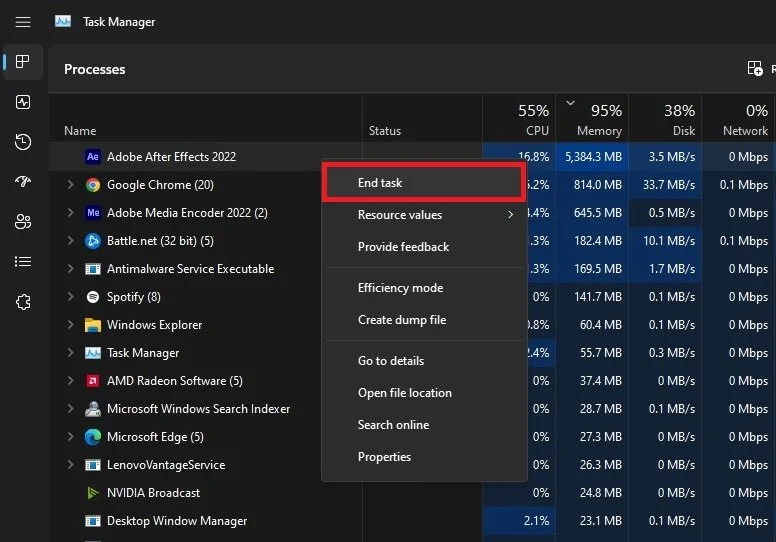Click the Spotify process icon
This screenshot has width=776, height=542.
click(x=93, y=297)
